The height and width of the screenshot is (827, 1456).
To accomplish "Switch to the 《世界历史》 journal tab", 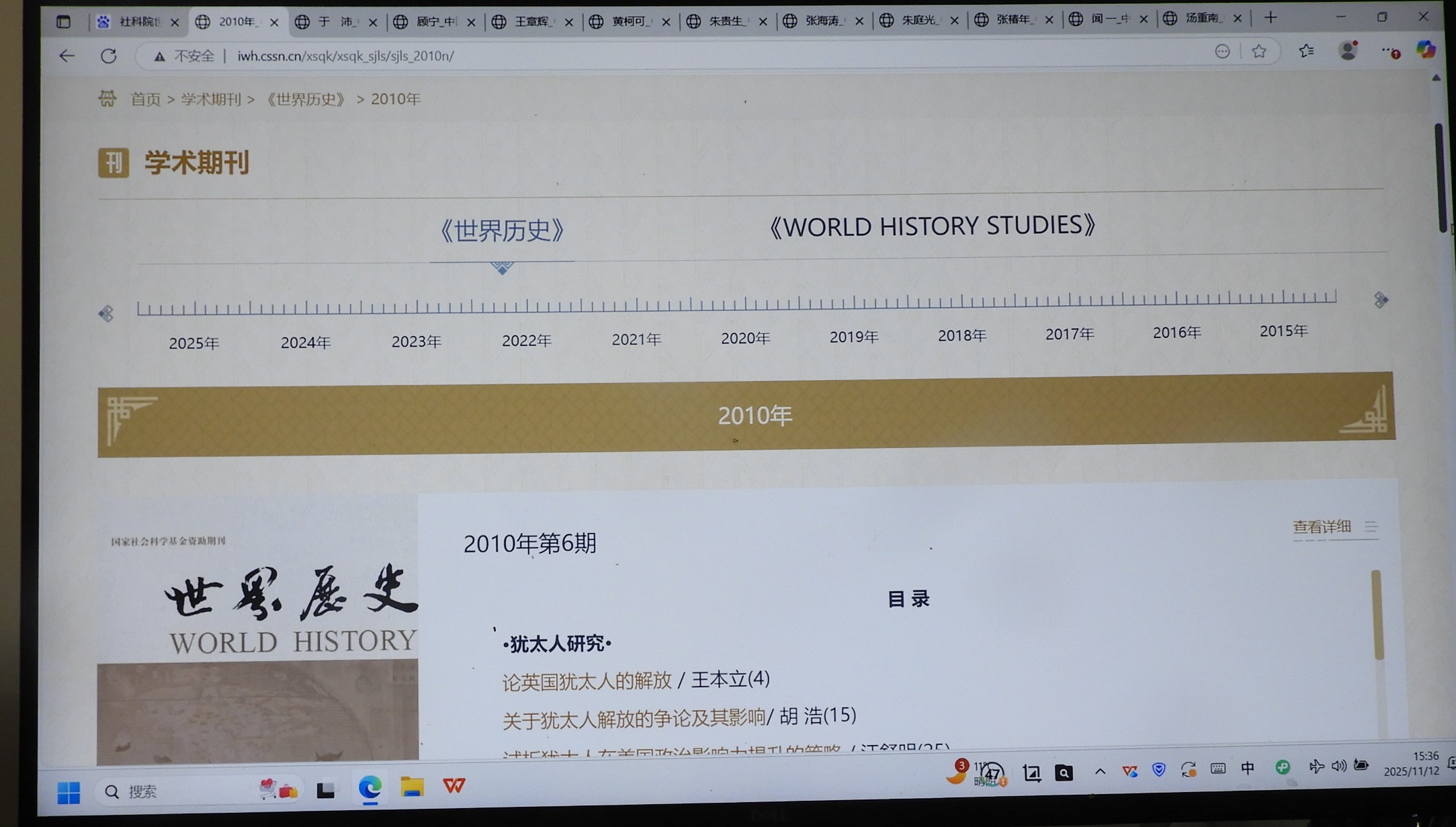I will point(501,230).
